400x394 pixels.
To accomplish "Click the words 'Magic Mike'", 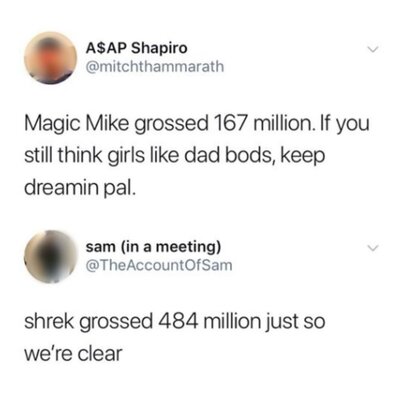I will pyautogui.click(x=76, y=124).
